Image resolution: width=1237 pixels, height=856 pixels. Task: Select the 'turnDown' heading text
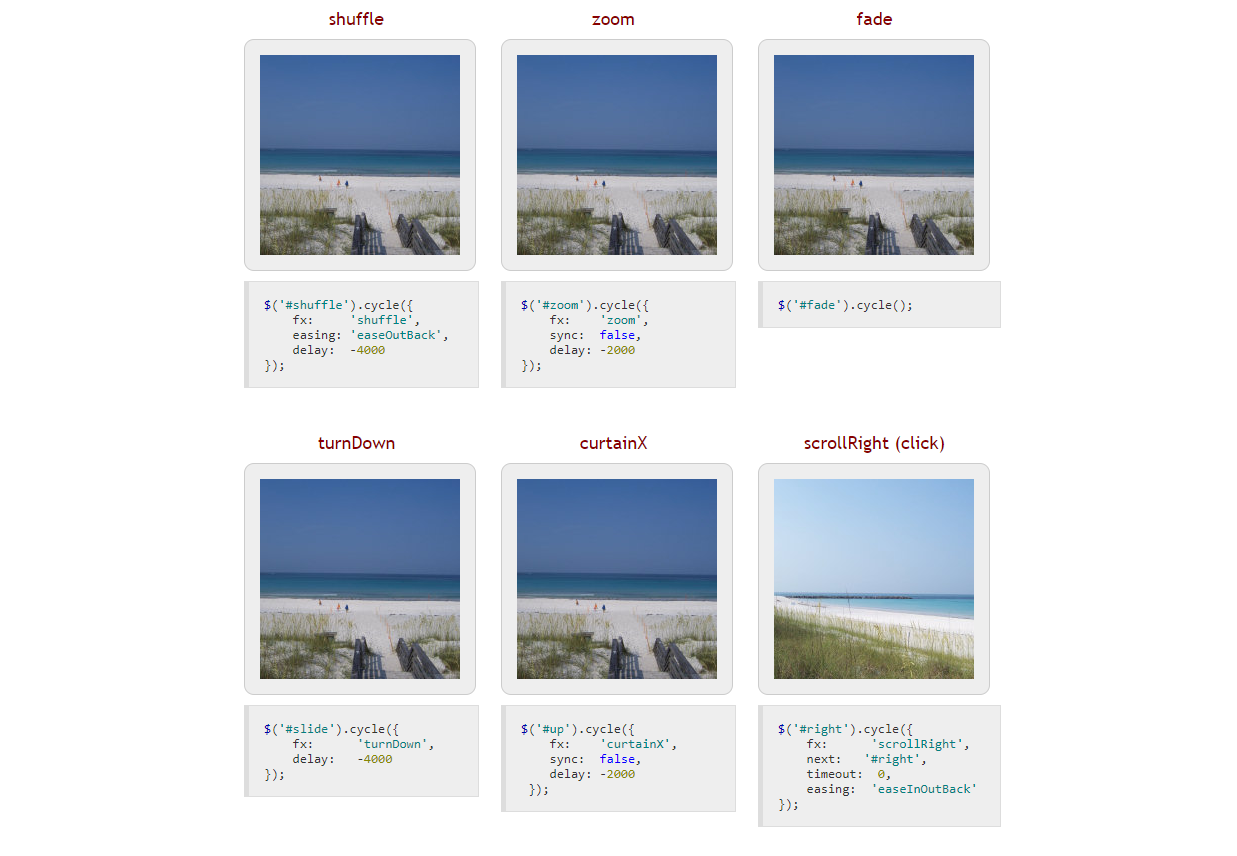pyautogui.click(x=356, y=443)
